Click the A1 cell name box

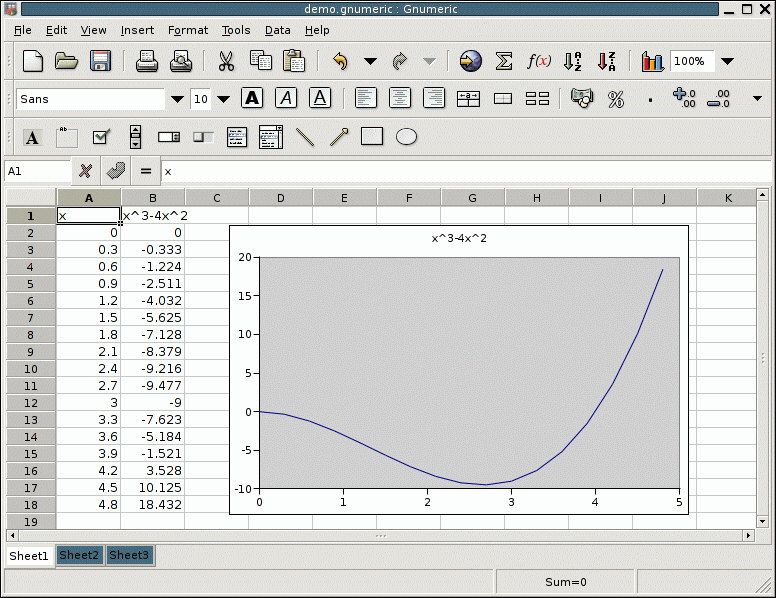click(37, 171)
